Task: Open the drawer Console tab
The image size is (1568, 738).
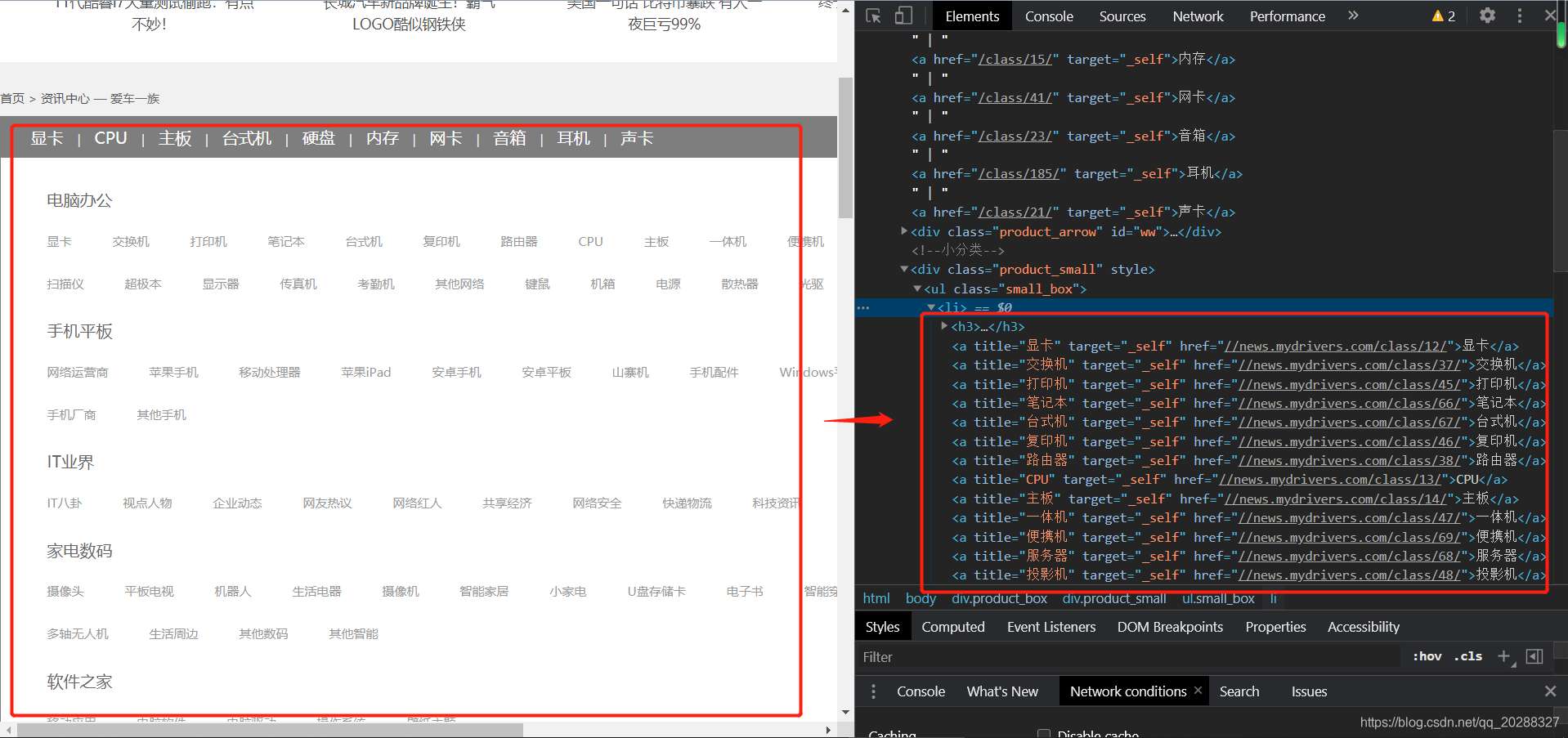Action: (x=921, y=691)
